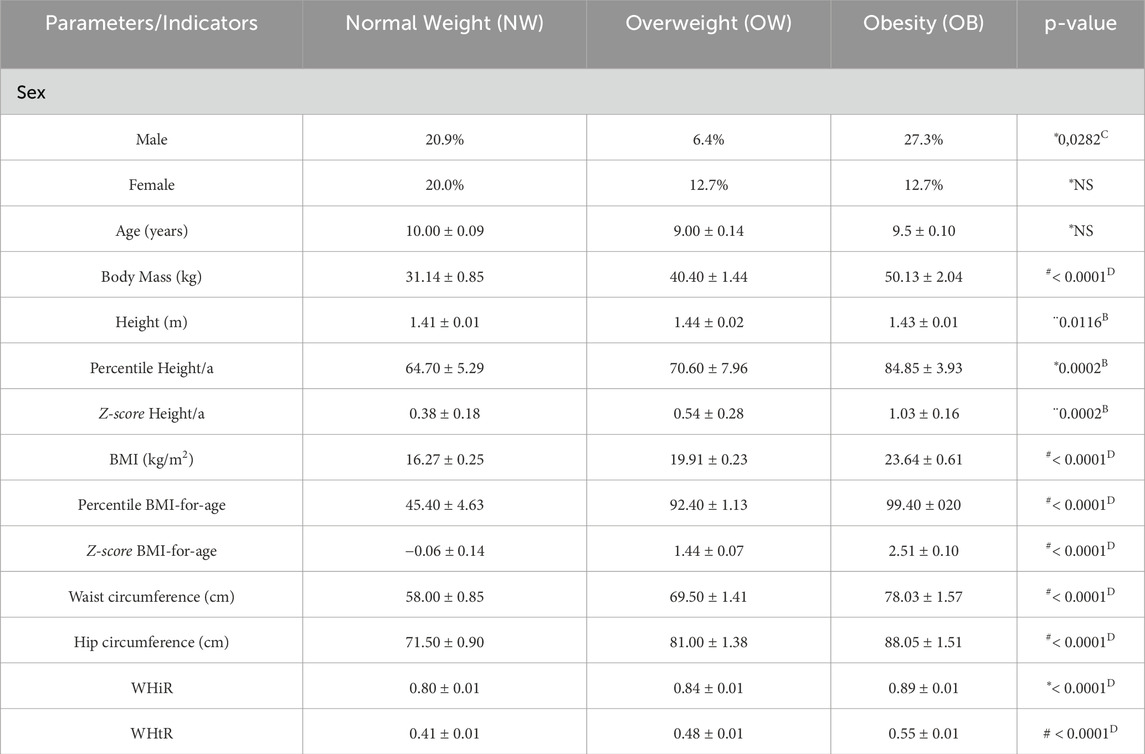Click the Overweight (OW) column header
1145x754 pixels.
point(708,23)
